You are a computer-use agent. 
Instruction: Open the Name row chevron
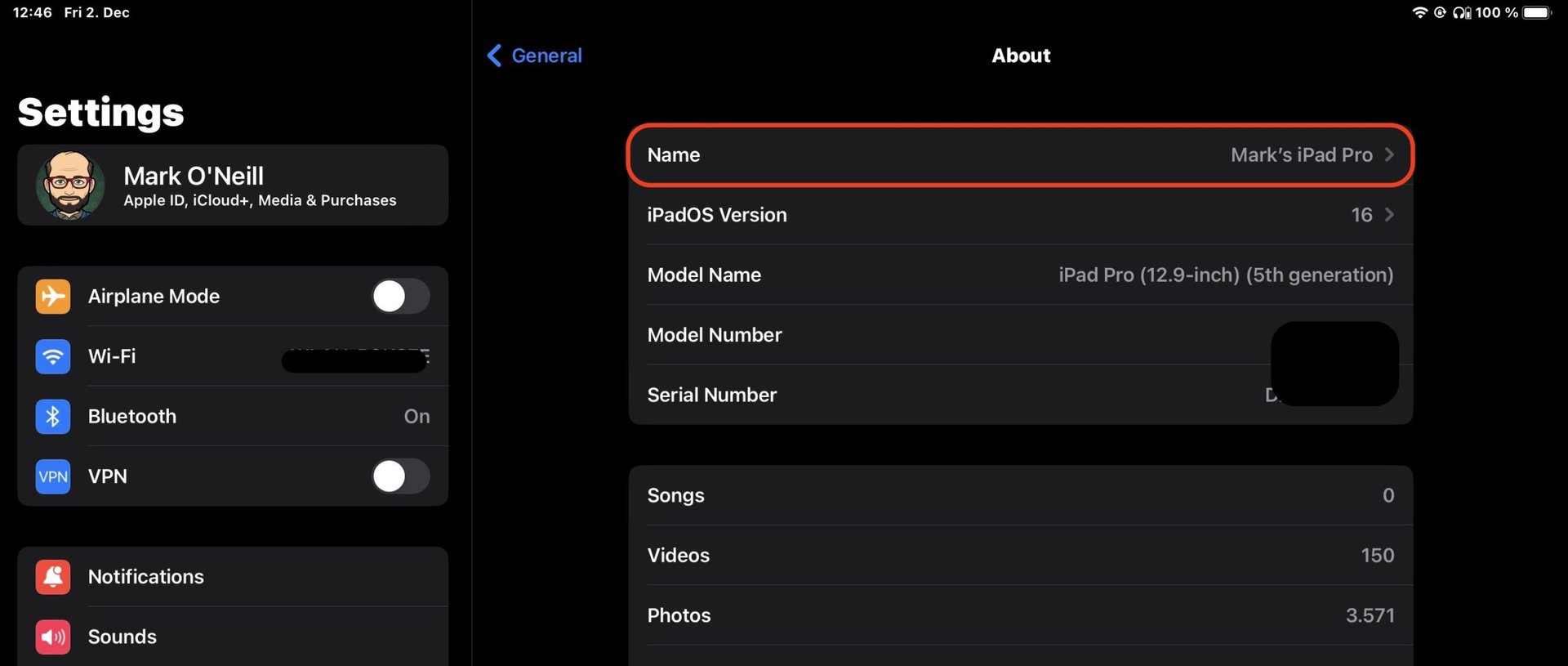pos(1389,155)
